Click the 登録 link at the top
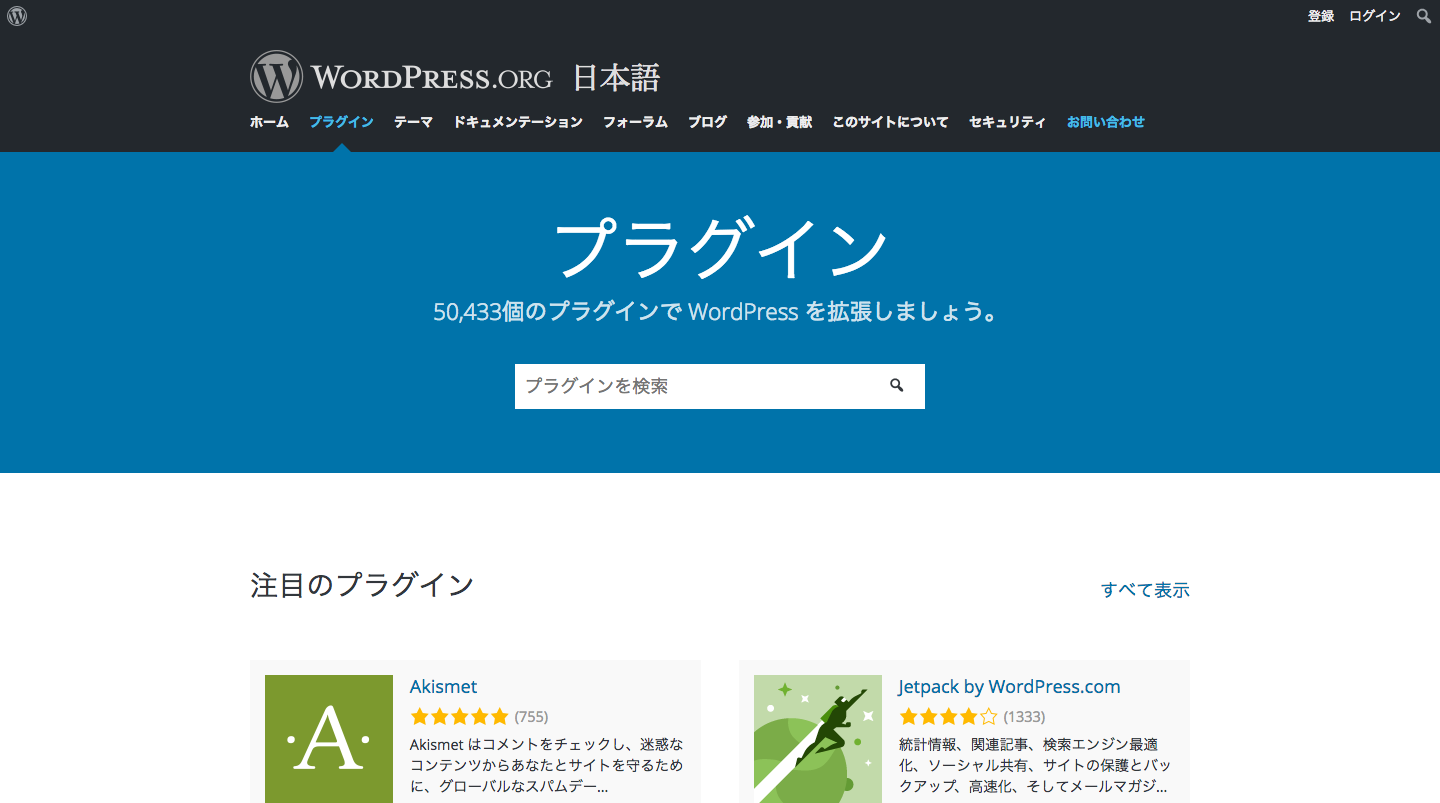1440x803 pixels. [1321, 16]
